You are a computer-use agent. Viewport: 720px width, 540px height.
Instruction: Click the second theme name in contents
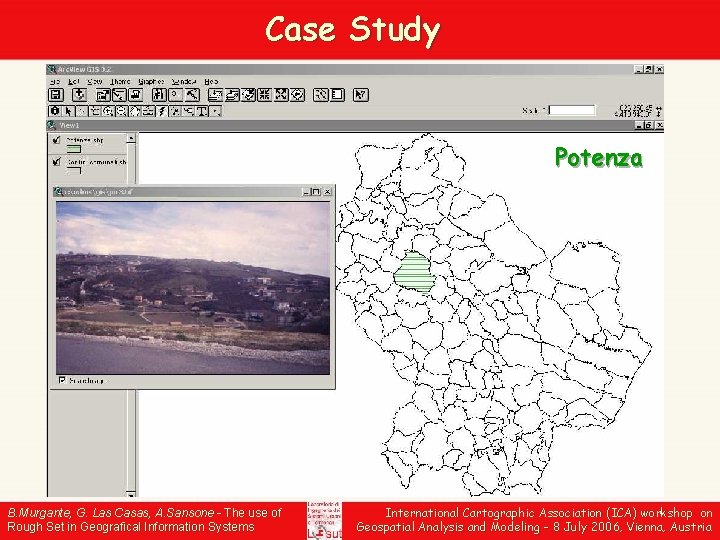tap(96, 162)
